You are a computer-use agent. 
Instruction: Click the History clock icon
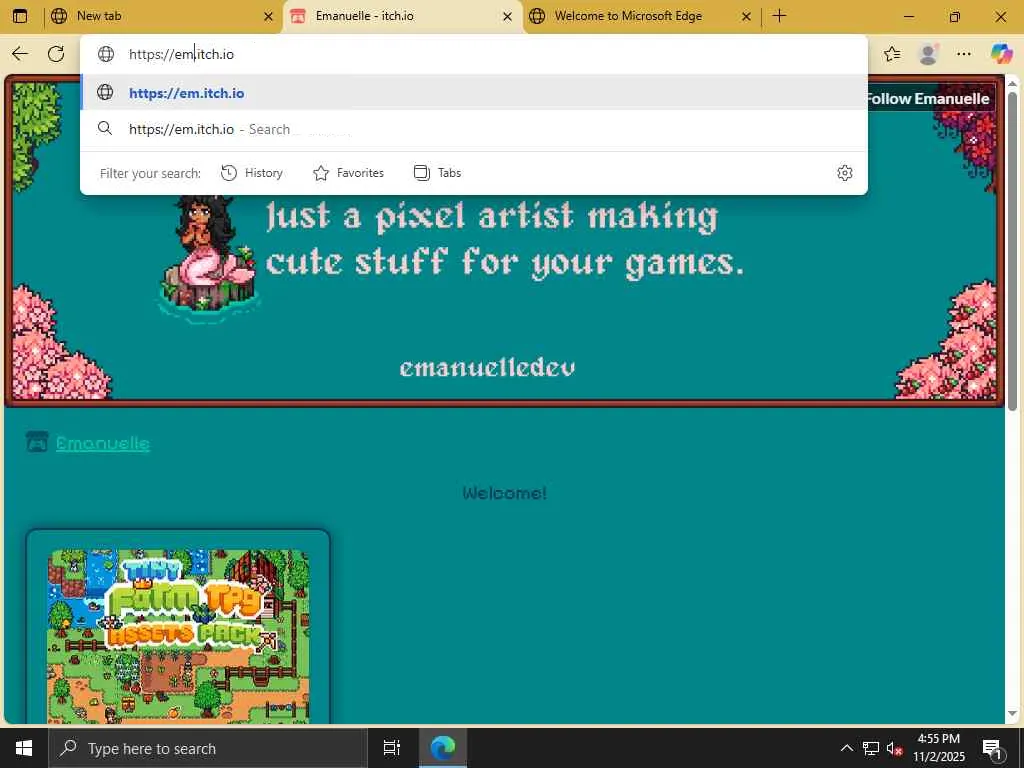click(x=229, y=173)
